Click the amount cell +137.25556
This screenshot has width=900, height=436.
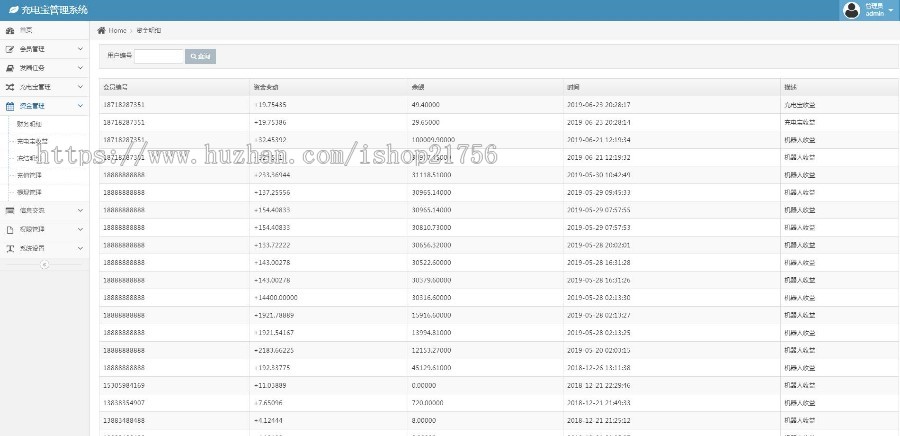click(272, 193)
